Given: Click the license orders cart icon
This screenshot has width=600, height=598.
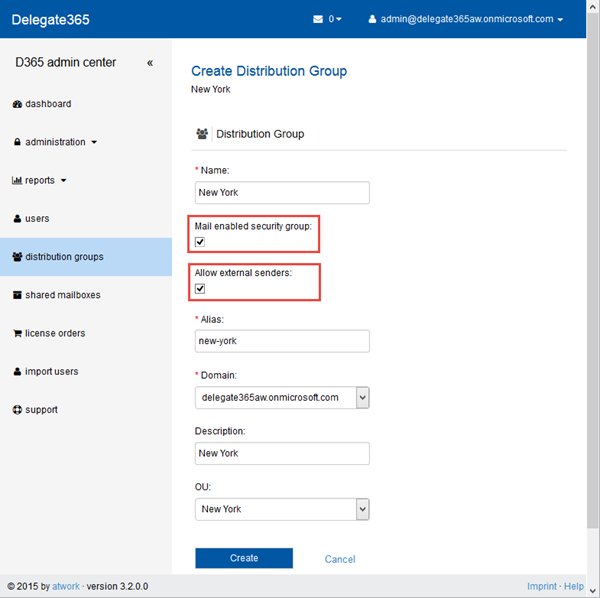Looking at the screenshot, I should 17,333.
